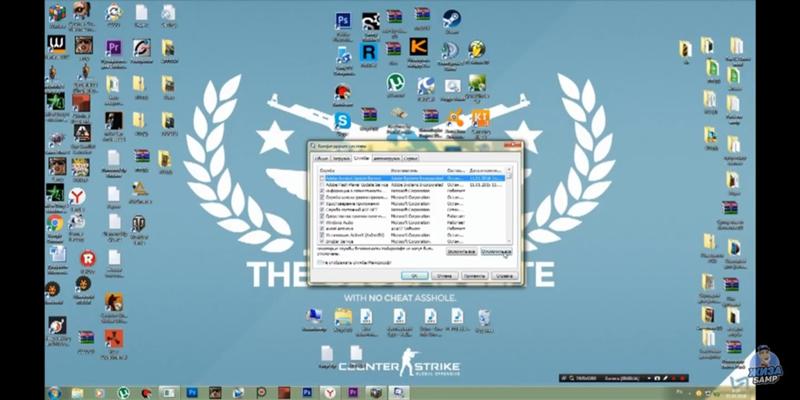
Task: Open the orange KT desktop icon
Action: (x=480, y=118)
